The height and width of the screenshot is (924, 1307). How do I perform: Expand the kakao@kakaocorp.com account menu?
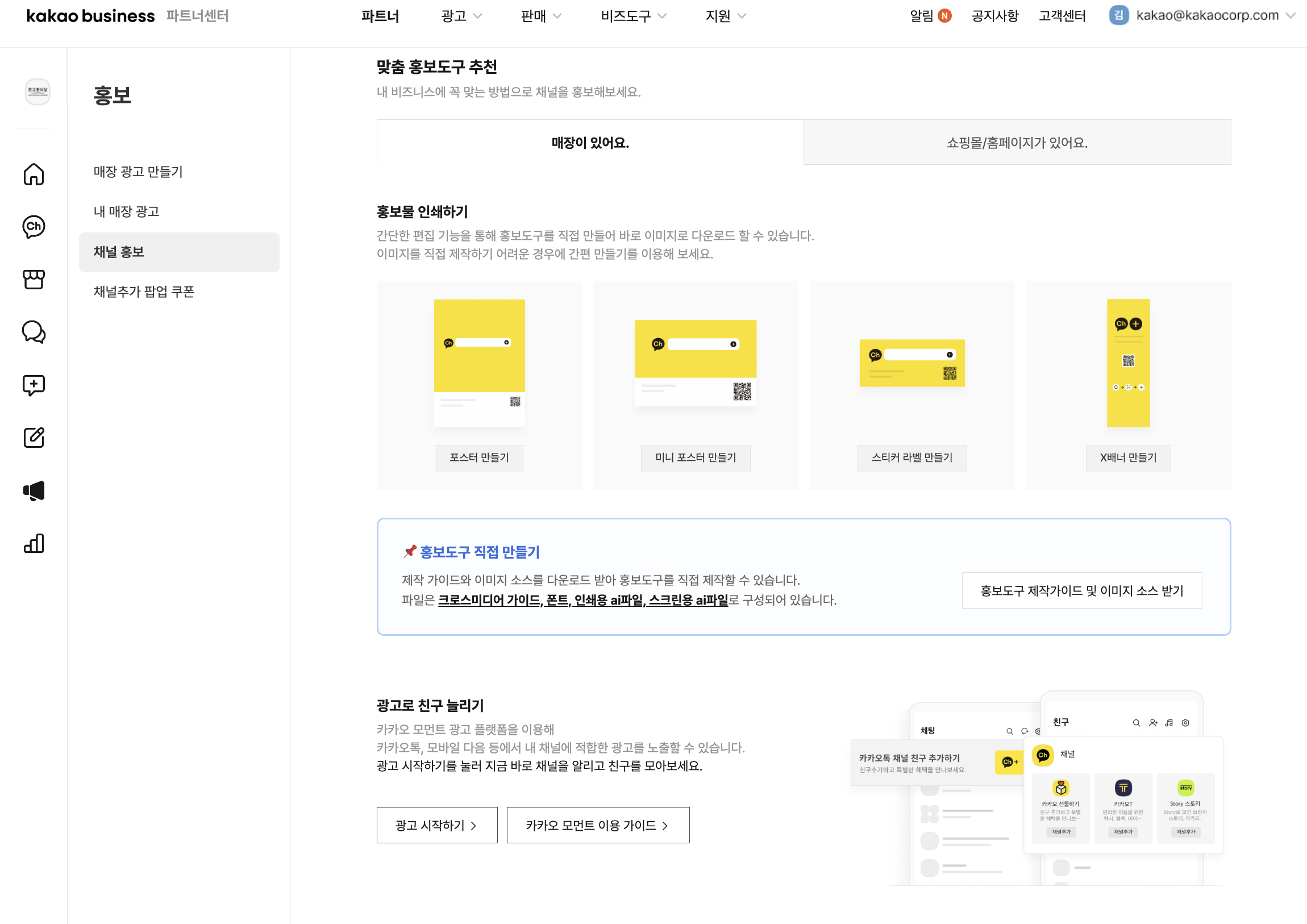click(x=1207, y=15)
